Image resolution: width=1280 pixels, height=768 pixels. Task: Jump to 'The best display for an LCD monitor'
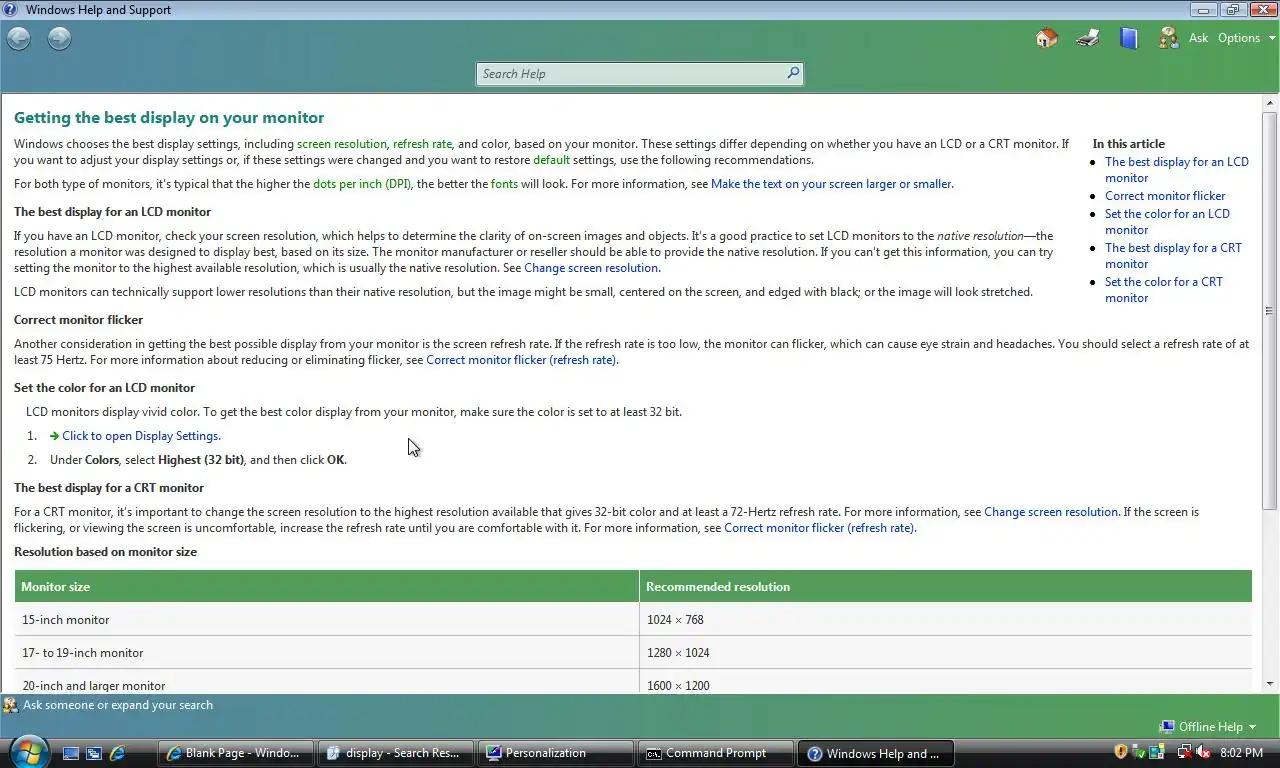click(x=1176, y=170)
